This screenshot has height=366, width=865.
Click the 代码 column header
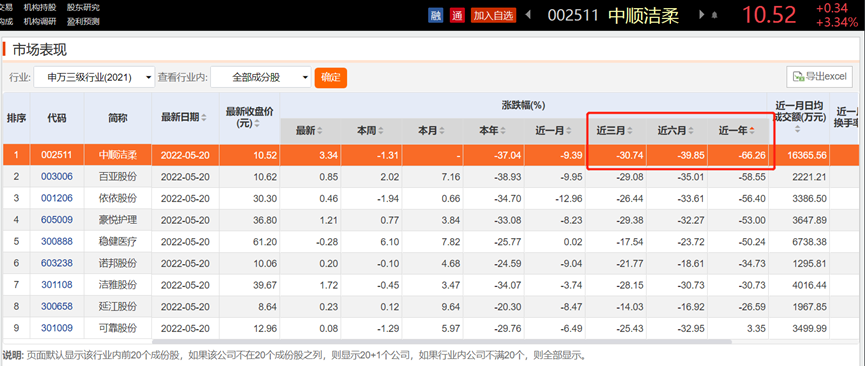(x=57, y=118)
